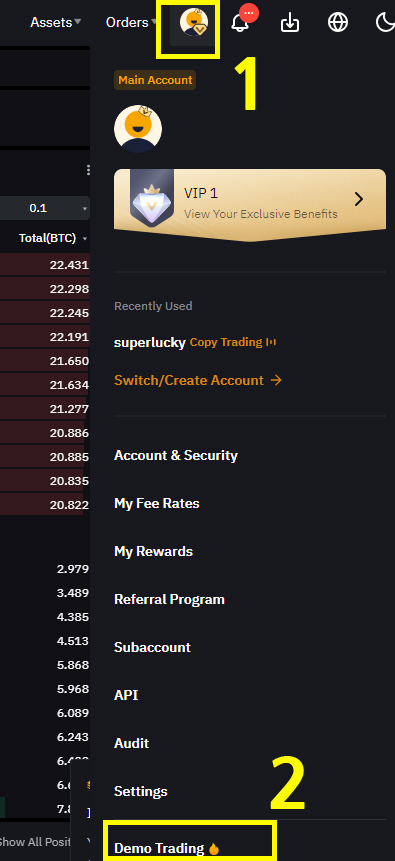Open the notifications bell

(240, 23)
